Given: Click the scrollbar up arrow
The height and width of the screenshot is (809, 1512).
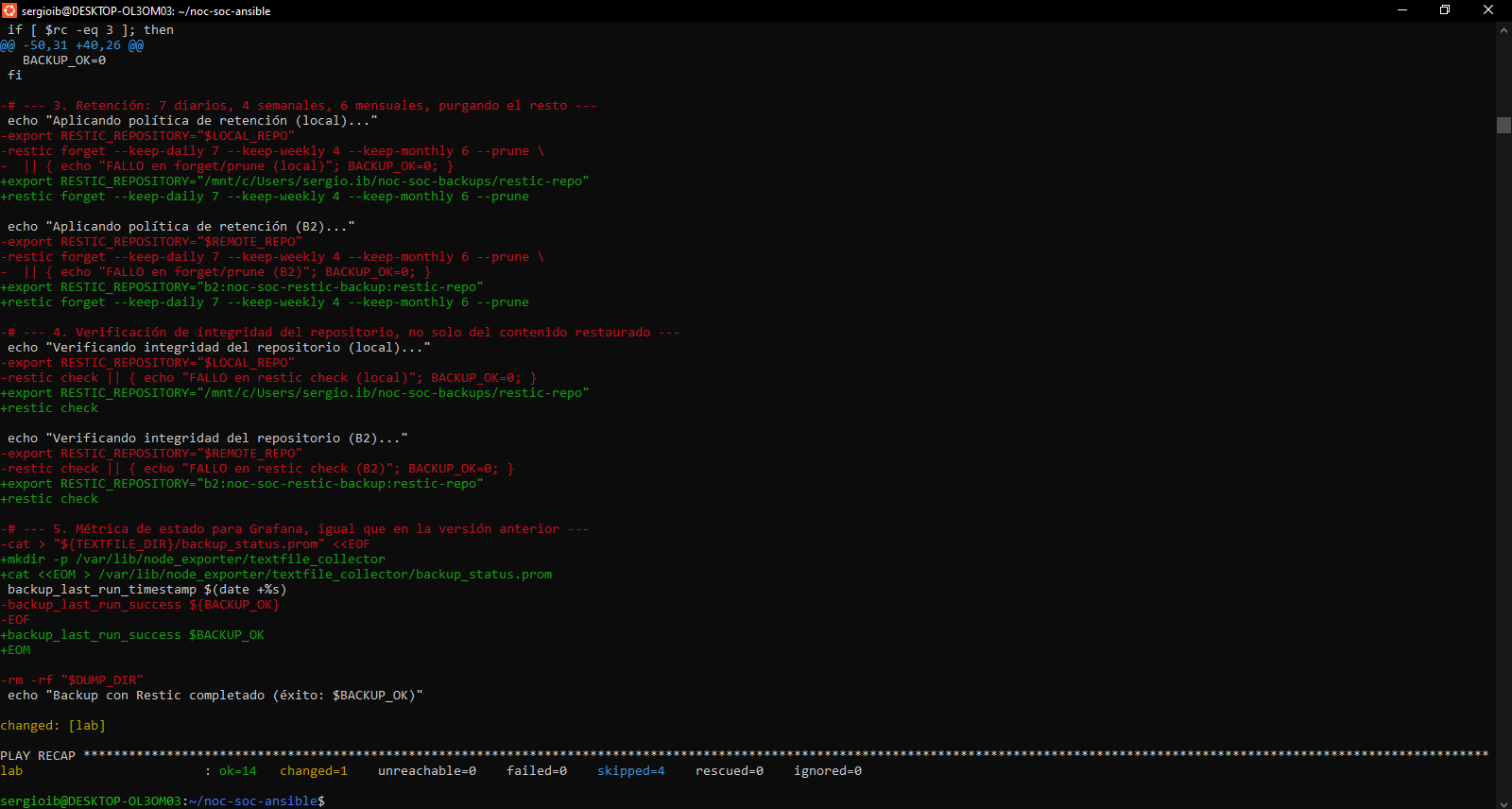Looking at the screenshot, I should 1503,30.
